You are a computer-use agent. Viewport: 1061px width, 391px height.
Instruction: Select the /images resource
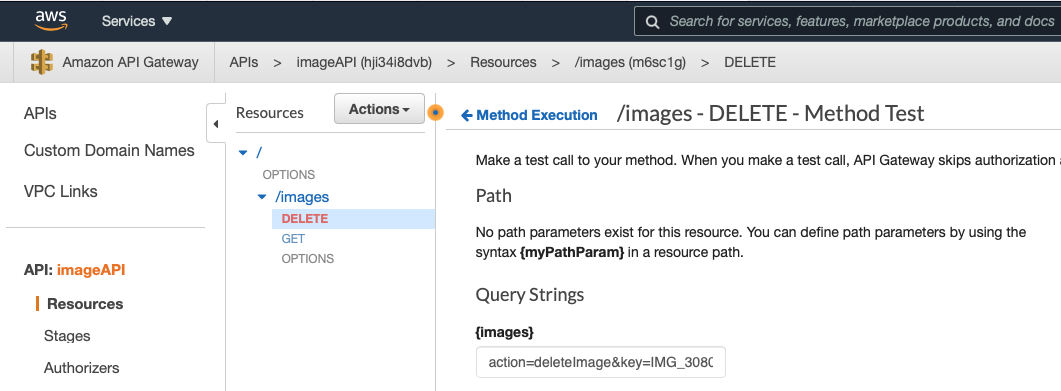pyautogui.click(x=302, y=197)
